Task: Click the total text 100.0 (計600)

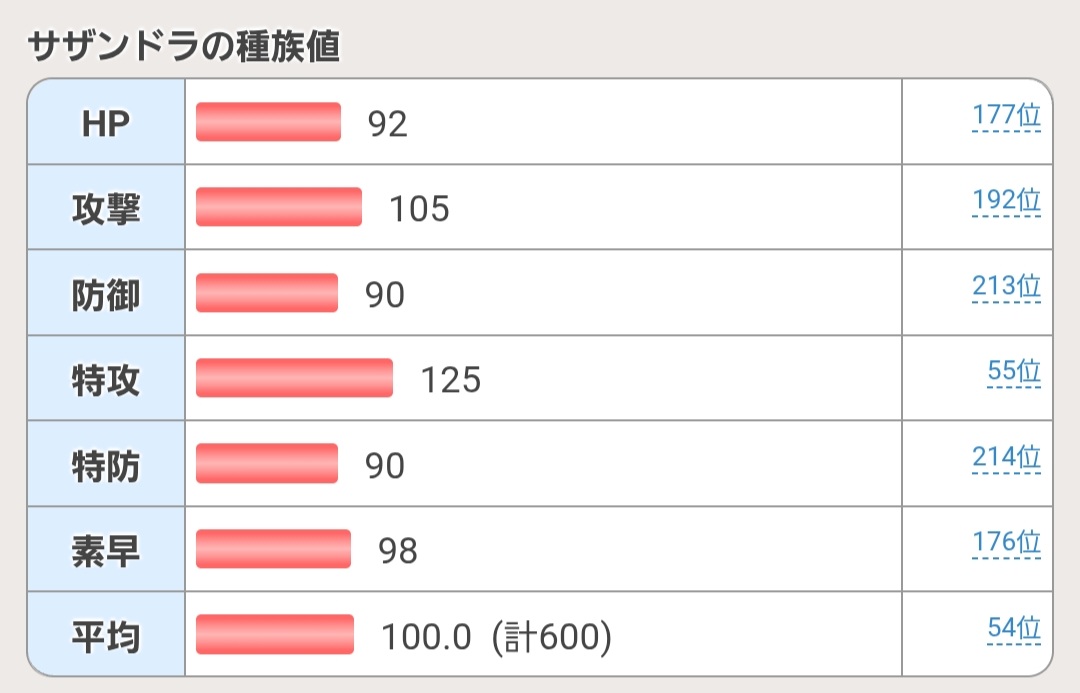Action: [x=496, y=636]
